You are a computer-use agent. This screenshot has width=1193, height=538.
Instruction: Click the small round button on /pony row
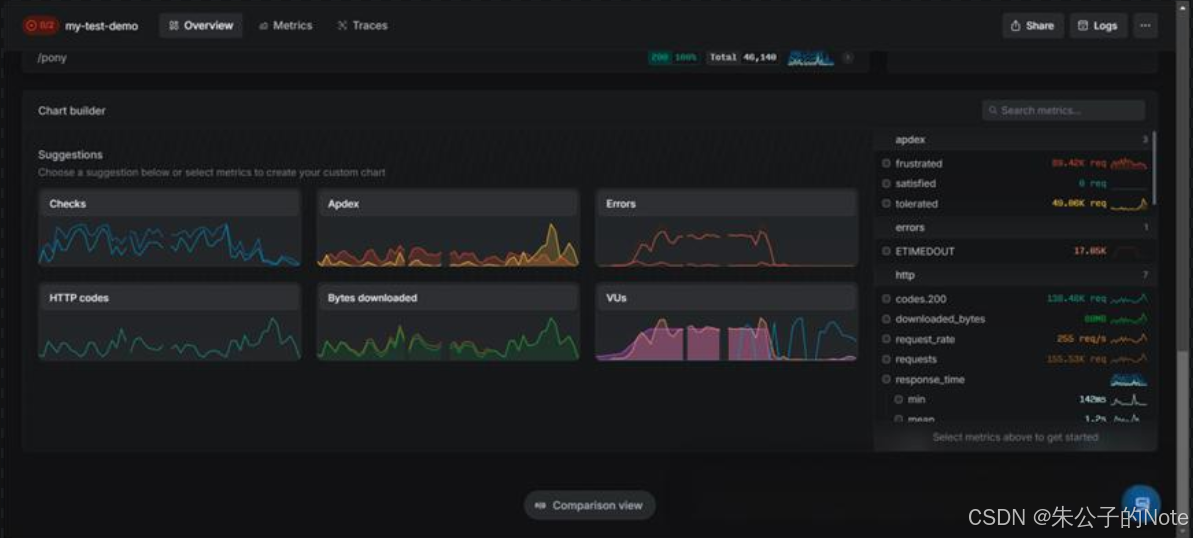(x=848, y=58)
